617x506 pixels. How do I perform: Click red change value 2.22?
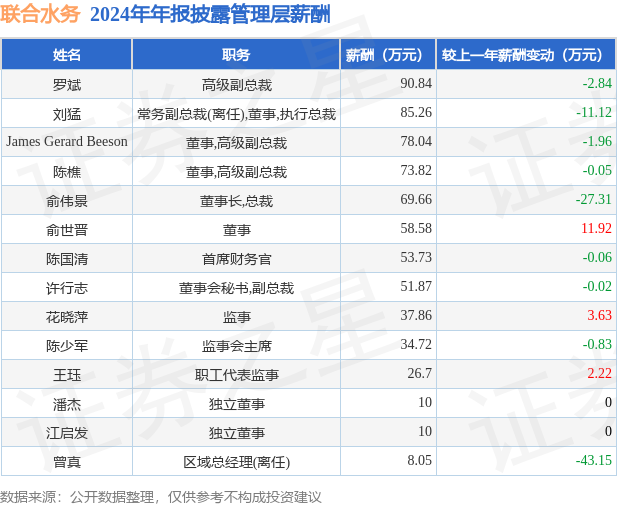point(600,373)
